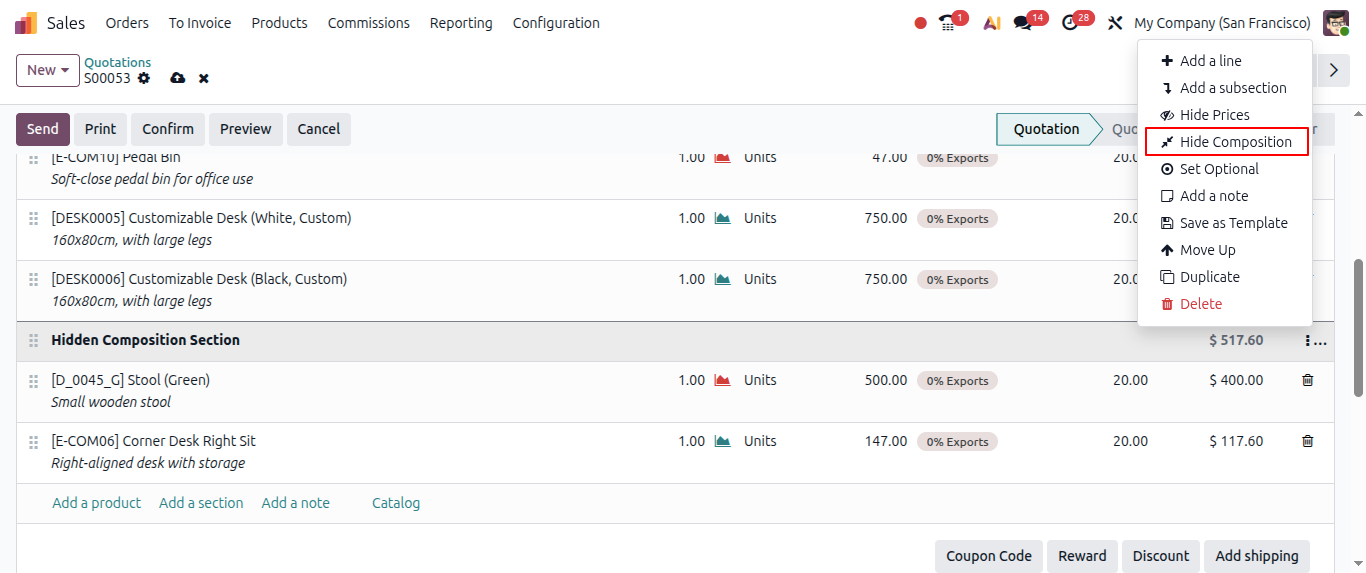Choose Add a line from the section menu
This screenshot has height=573, width=1366.
coord(1224,61)
